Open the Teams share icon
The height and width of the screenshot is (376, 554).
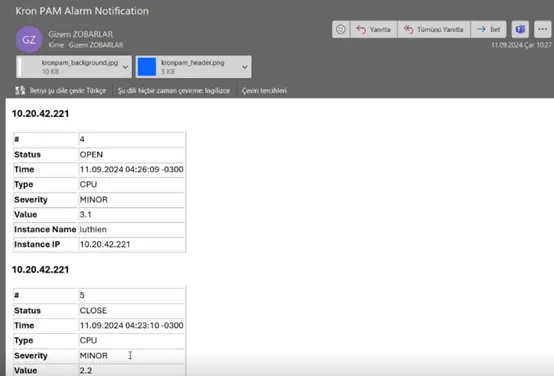click(x=520, y=29)
